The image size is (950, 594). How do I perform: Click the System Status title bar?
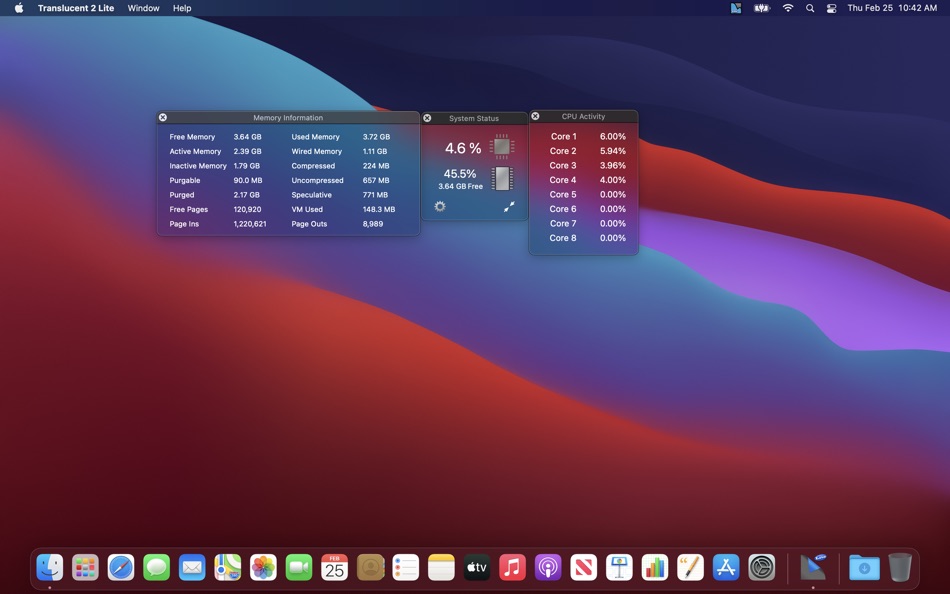coord(474,118)
